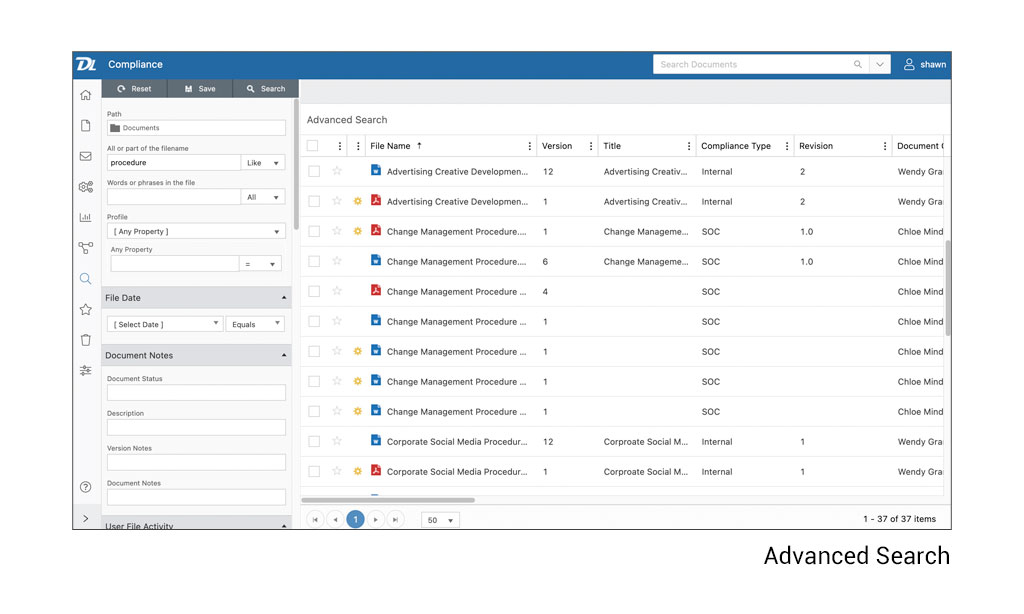Click the Search button in filter toolbar

pyautogui.click(x=266, y=89)
